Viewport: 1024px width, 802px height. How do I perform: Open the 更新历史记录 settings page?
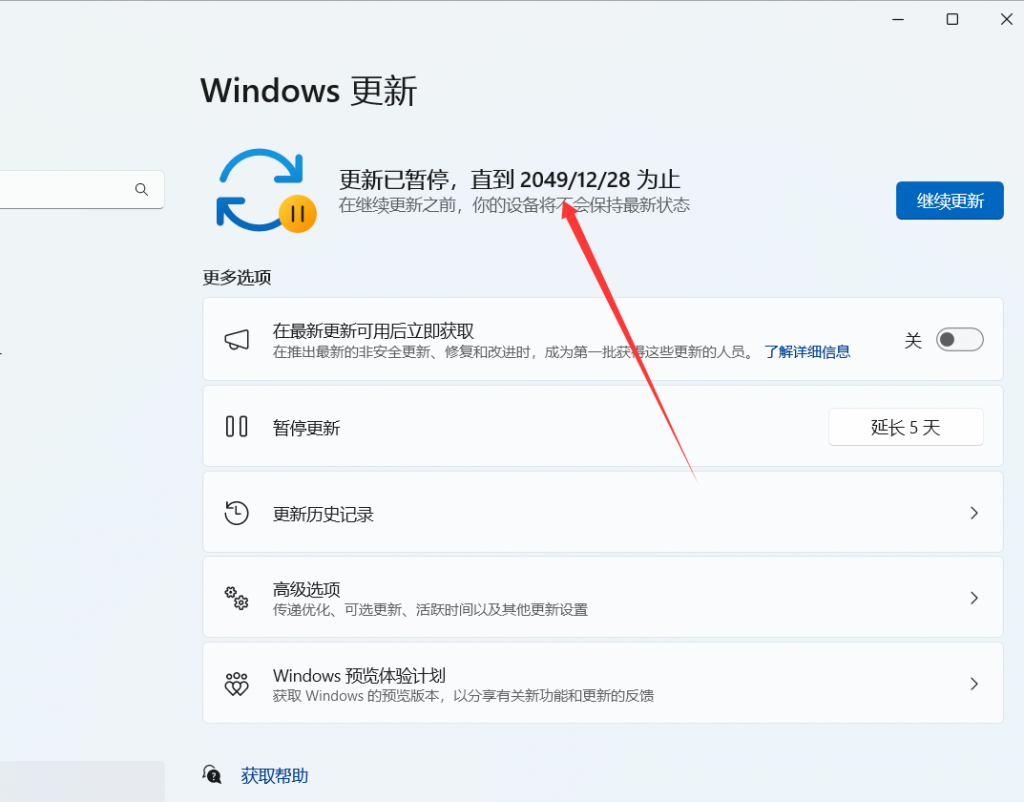tap(600, 512)
